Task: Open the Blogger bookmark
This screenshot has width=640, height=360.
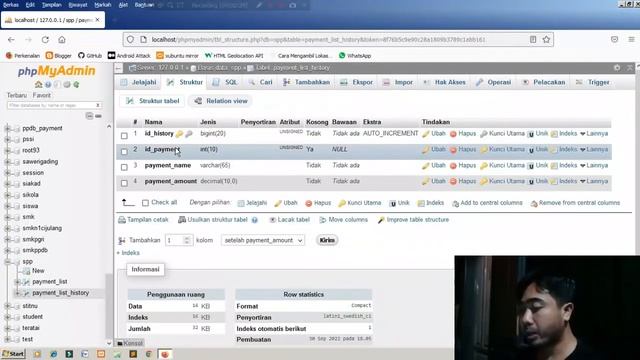Action: pos(59,56)
